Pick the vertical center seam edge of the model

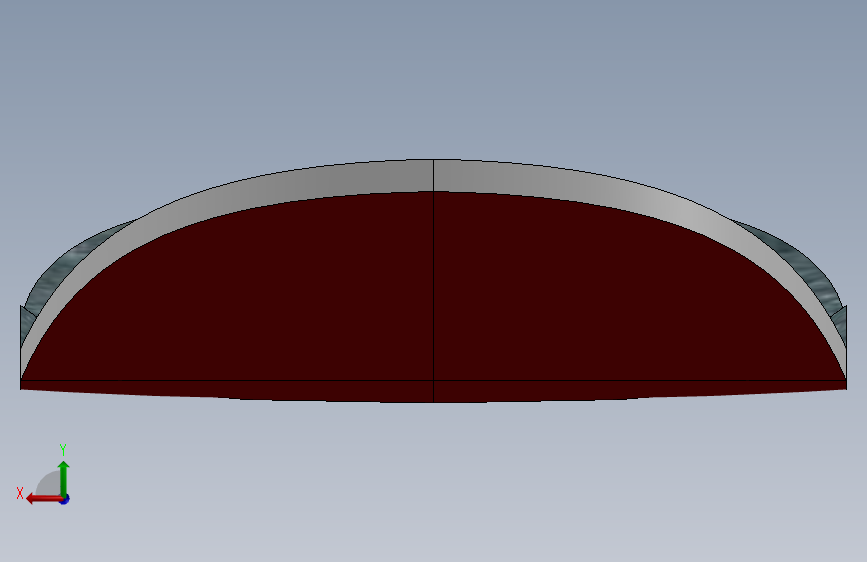click(x=434, y=280)
